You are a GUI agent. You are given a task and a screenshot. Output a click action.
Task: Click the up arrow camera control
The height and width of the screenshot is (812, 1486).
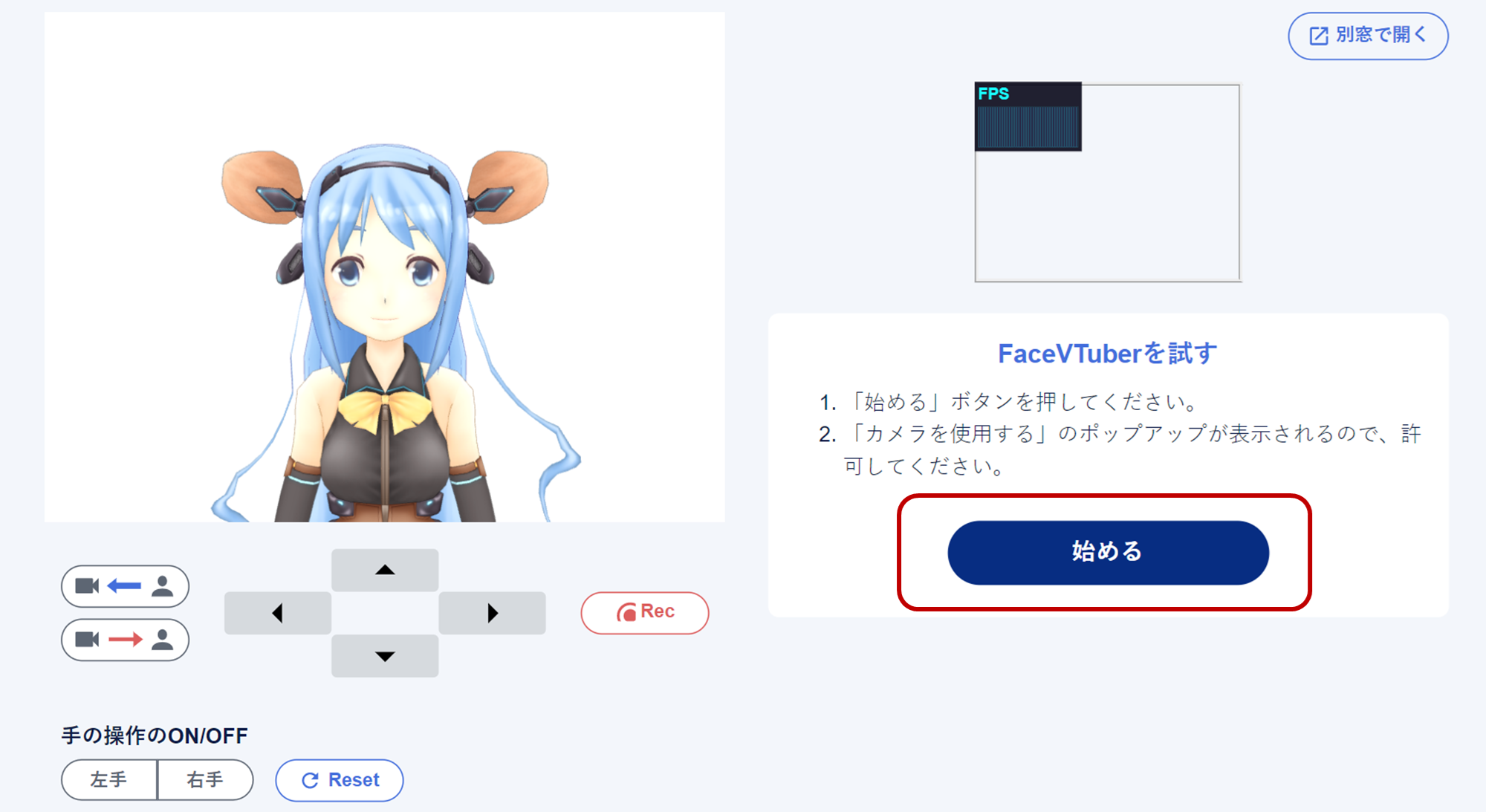[385, 570]
